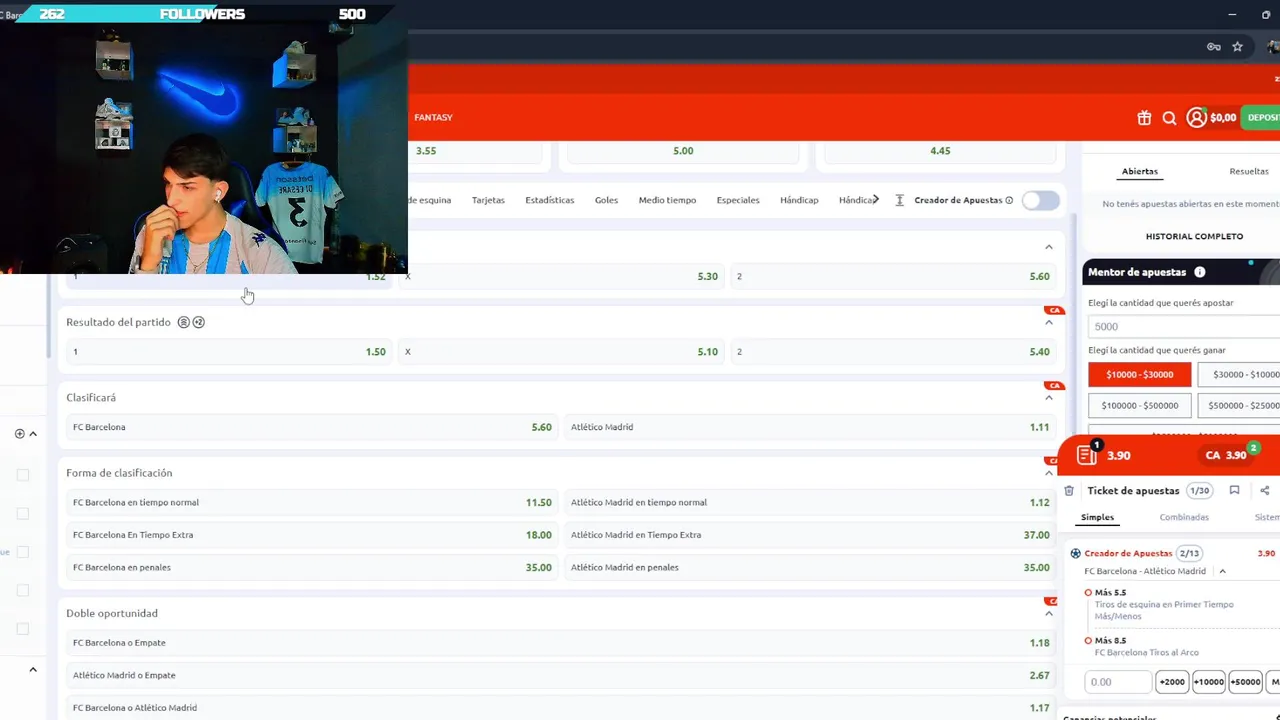Save ticket with the bookmark icon
Viewport: 1280px width, 720px height.
tap(1234, 490)
